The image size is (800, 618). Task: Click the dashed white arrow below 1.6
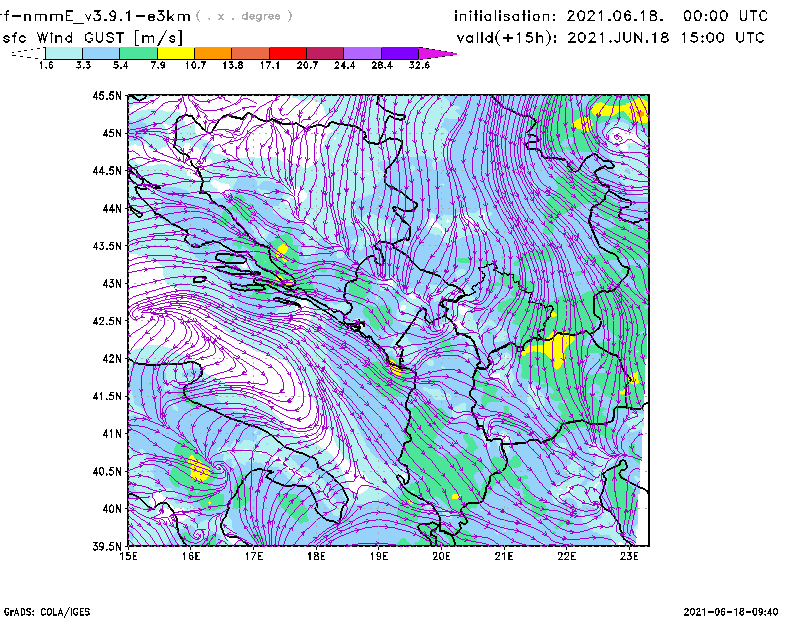28,53
